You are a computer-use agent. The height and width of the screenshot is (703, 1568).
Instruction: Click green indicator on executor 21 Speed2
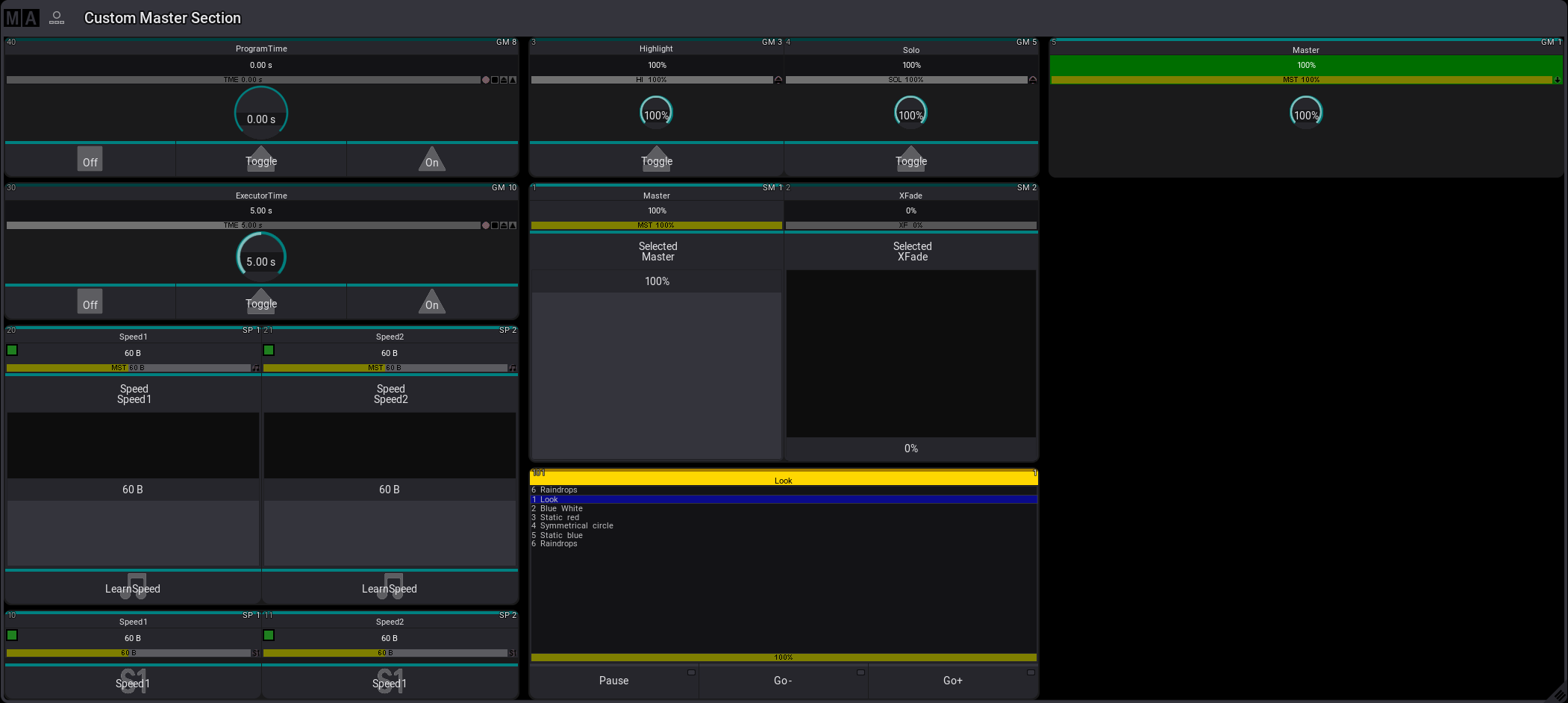point(269,350)
